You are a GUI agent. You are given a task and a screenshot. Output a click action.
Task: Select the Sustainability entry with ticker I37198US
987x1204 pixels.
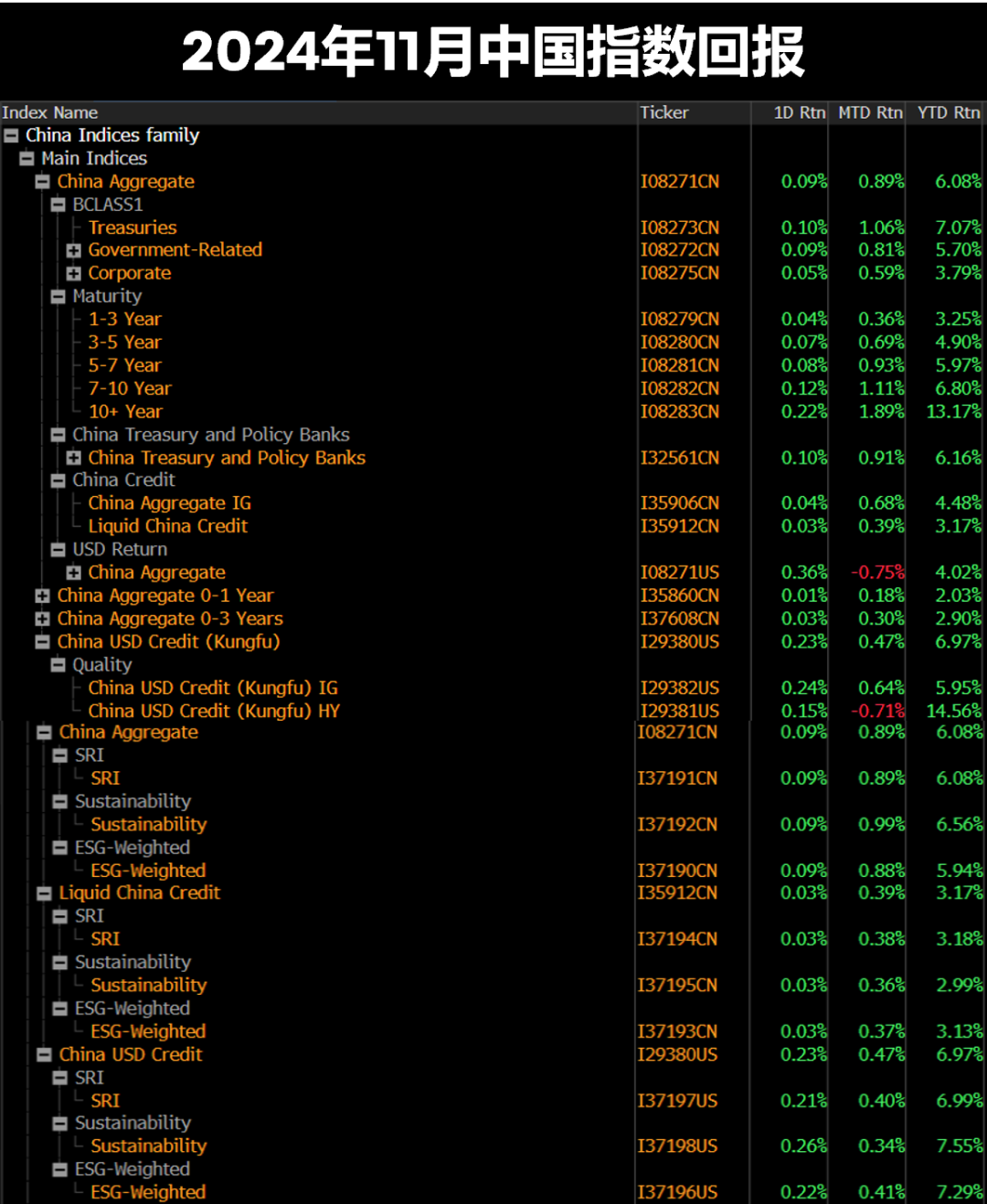(149, 1146)
